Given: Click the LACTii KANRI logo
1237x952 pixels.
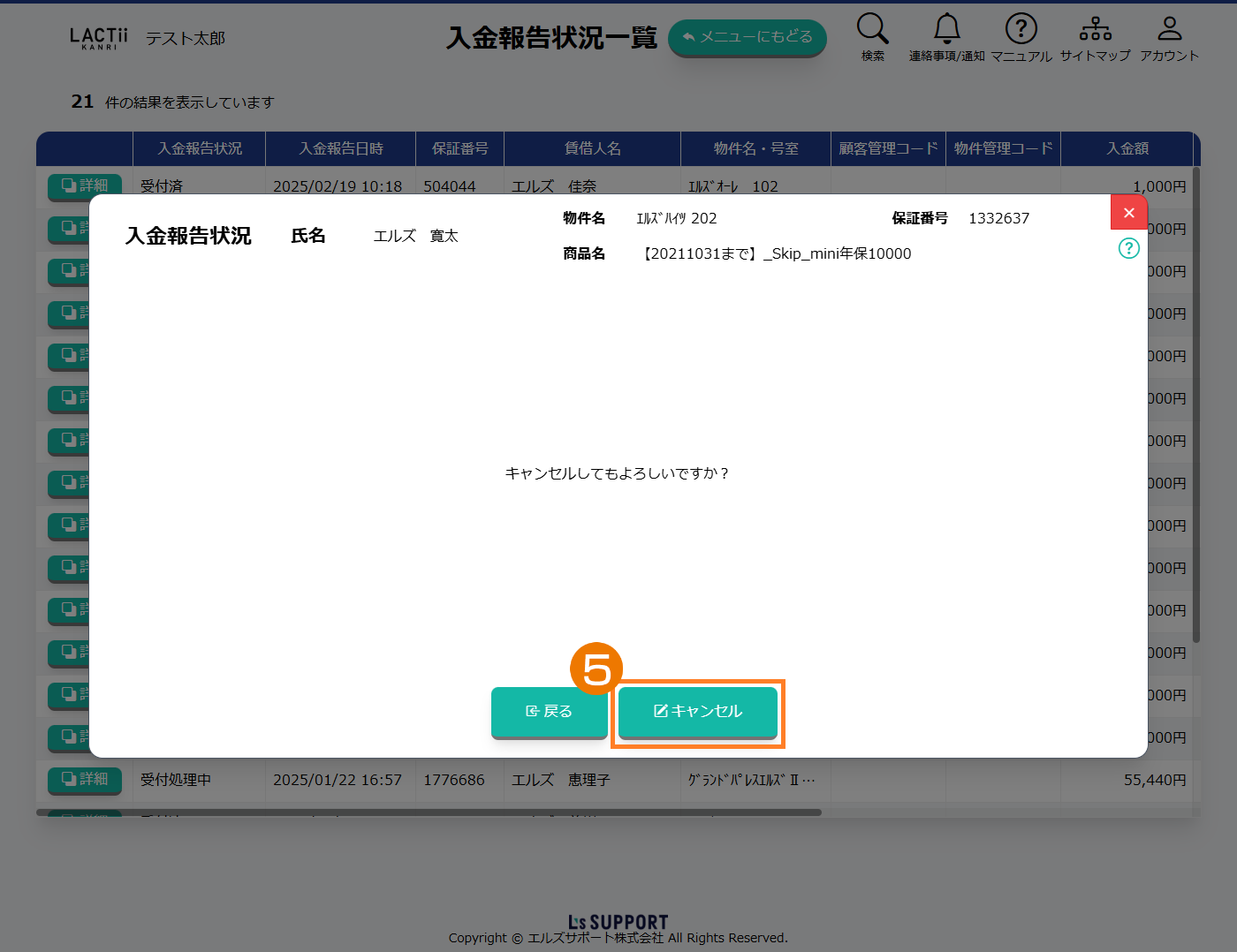Looking at the screenshot, I should 98,38.
